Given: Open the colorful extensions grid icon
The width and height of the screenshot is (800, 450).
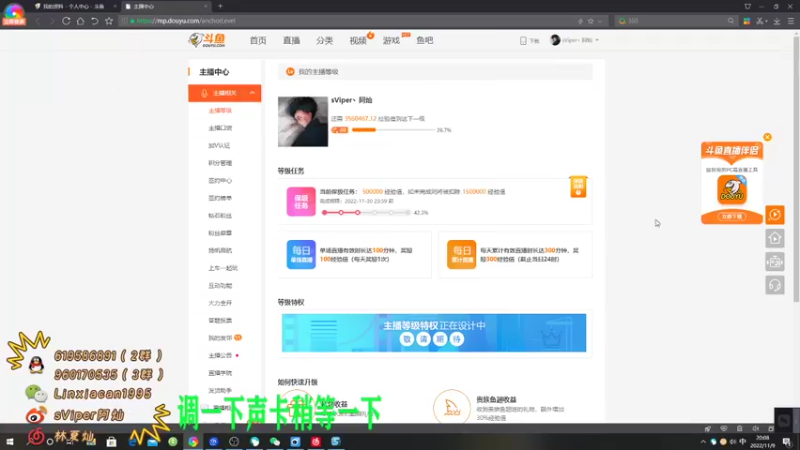Looking at the screenshot, I should pos(746,21).
